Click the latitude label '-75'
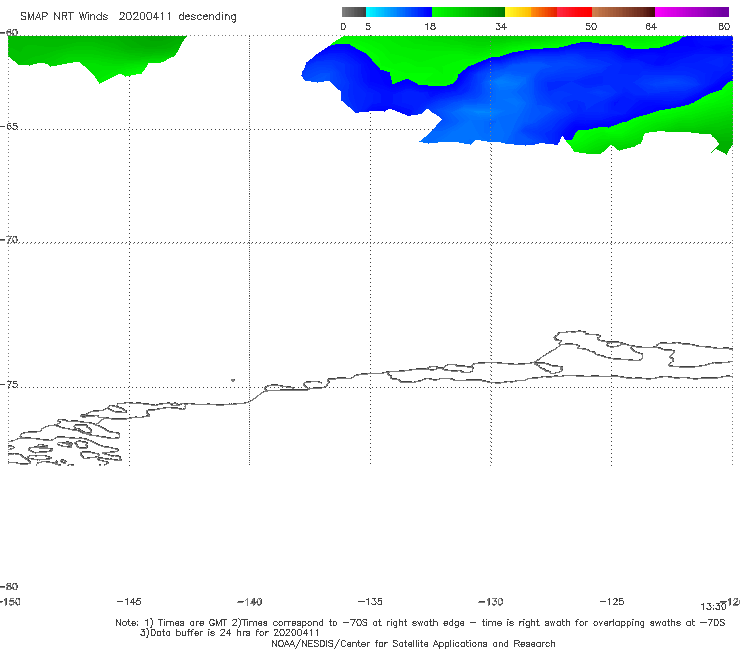This screenshot has width=740, height=650. (9, 384)
